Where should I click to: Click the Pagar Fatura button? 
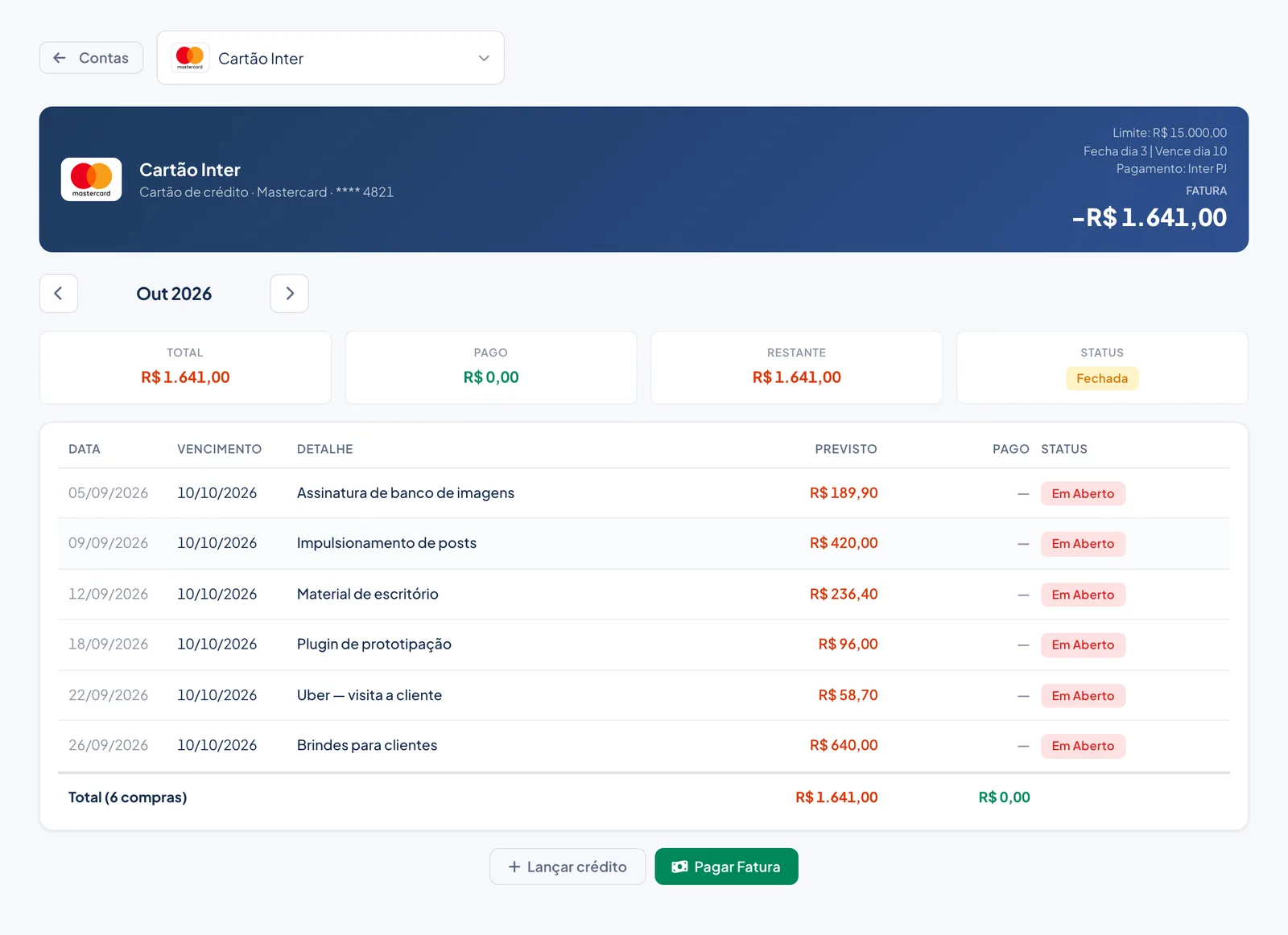pyautogui.click(x=726, y=867)
